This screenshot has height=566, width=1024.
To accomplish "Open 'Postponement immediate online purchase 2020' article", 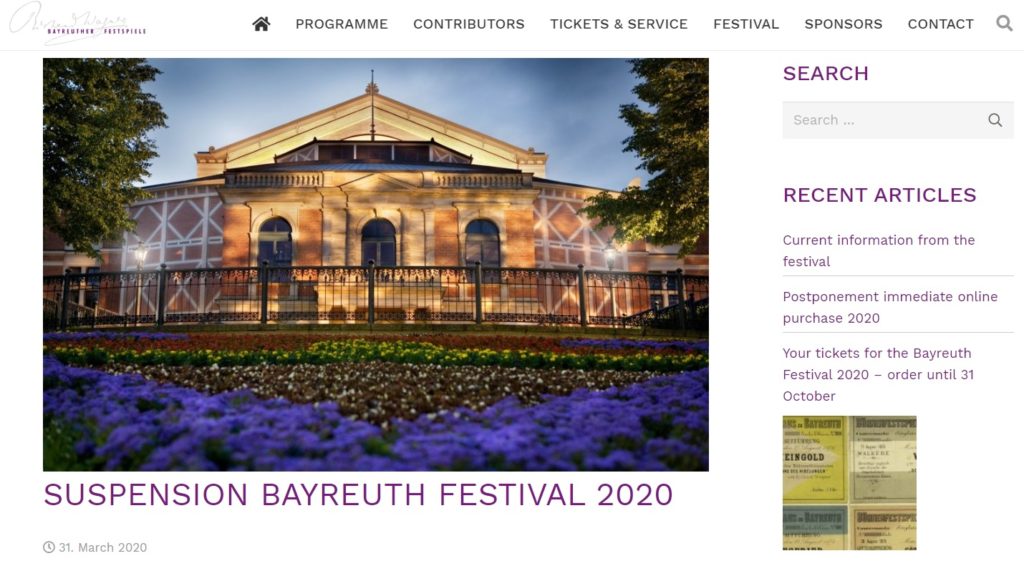I will coord(889,307).
